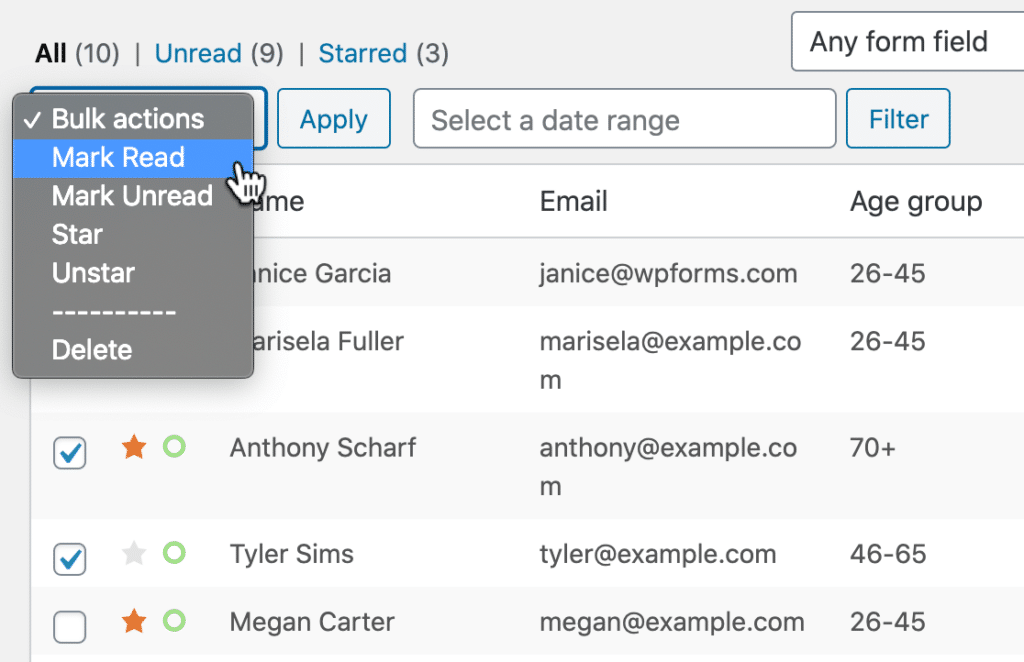Uncheck the Anthony Scharf entry checkbox
Screen dimensions: 1024x662
69,453
